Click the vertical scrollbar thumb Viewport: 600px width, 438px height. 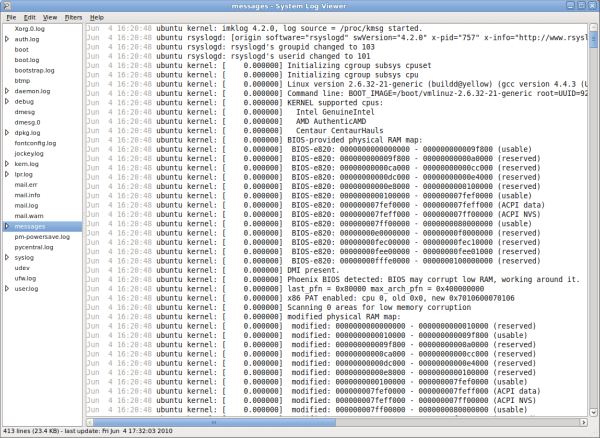(x=593, y=39)
